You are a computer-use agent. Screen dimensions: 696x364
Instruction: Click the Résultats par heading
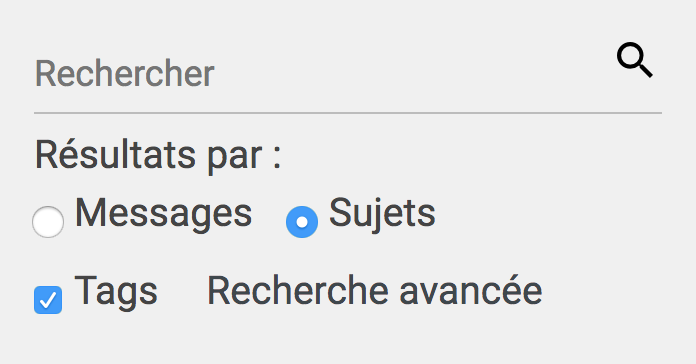(x=158, y=156)
